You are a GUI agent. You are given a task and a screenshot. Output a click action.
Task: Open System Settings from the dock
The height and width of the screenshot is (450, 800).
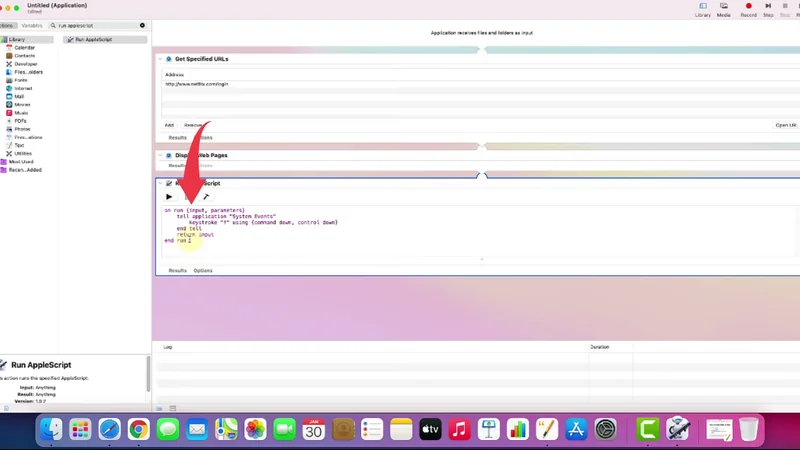605,429
